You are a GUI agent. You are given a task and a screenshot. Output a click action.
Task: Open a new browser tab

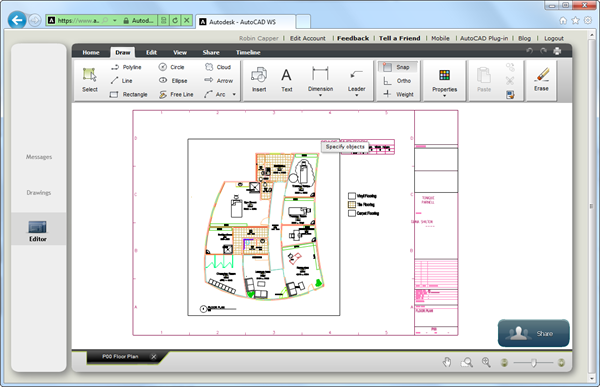pyautogui.click(x=303, y=21)
